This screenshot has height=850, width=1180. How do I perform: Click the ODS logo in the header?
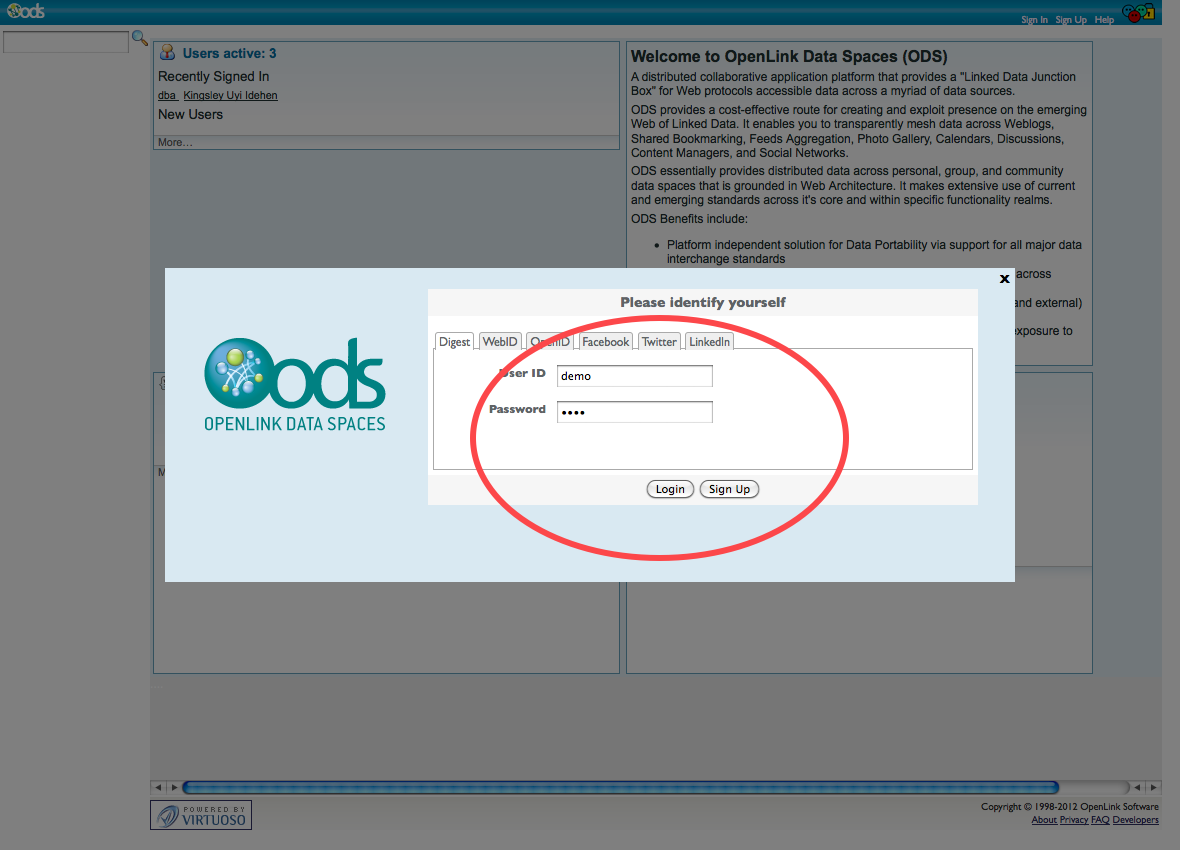(x=25, y=12)
